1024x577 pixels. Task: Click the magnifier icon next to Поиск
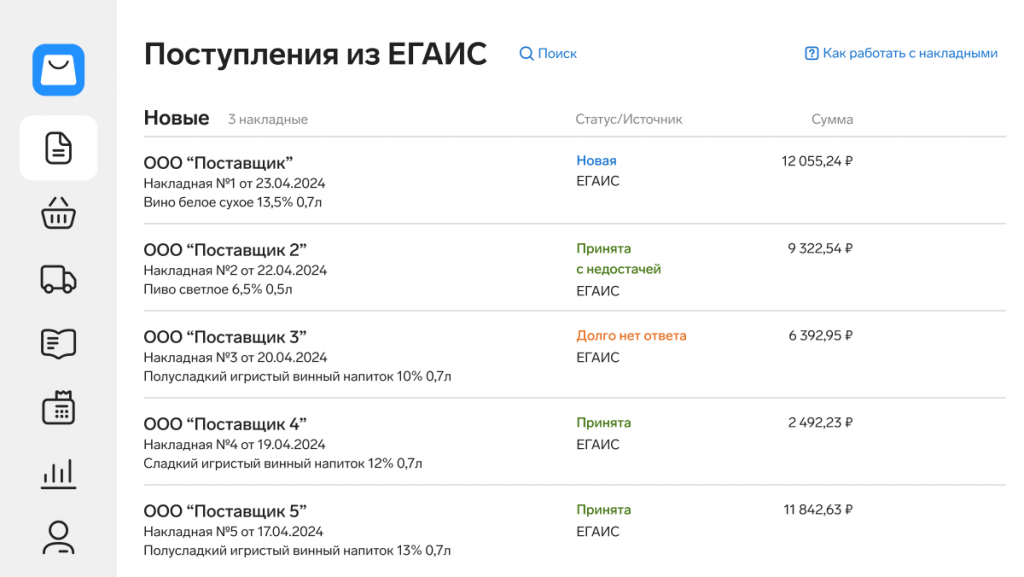pyautogui.click(x=526, y=54)
